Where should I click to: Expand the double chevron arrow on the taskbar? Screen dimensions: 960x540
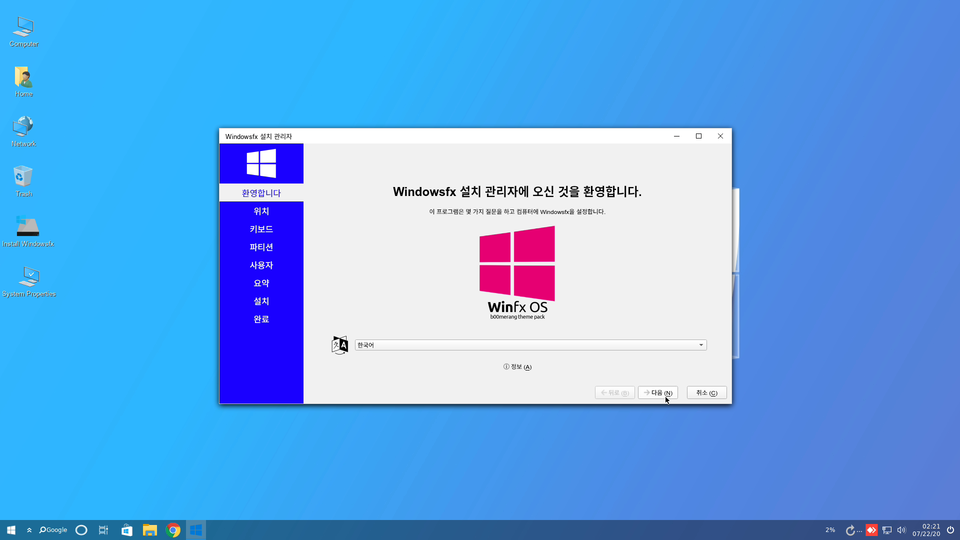[29, 530]
